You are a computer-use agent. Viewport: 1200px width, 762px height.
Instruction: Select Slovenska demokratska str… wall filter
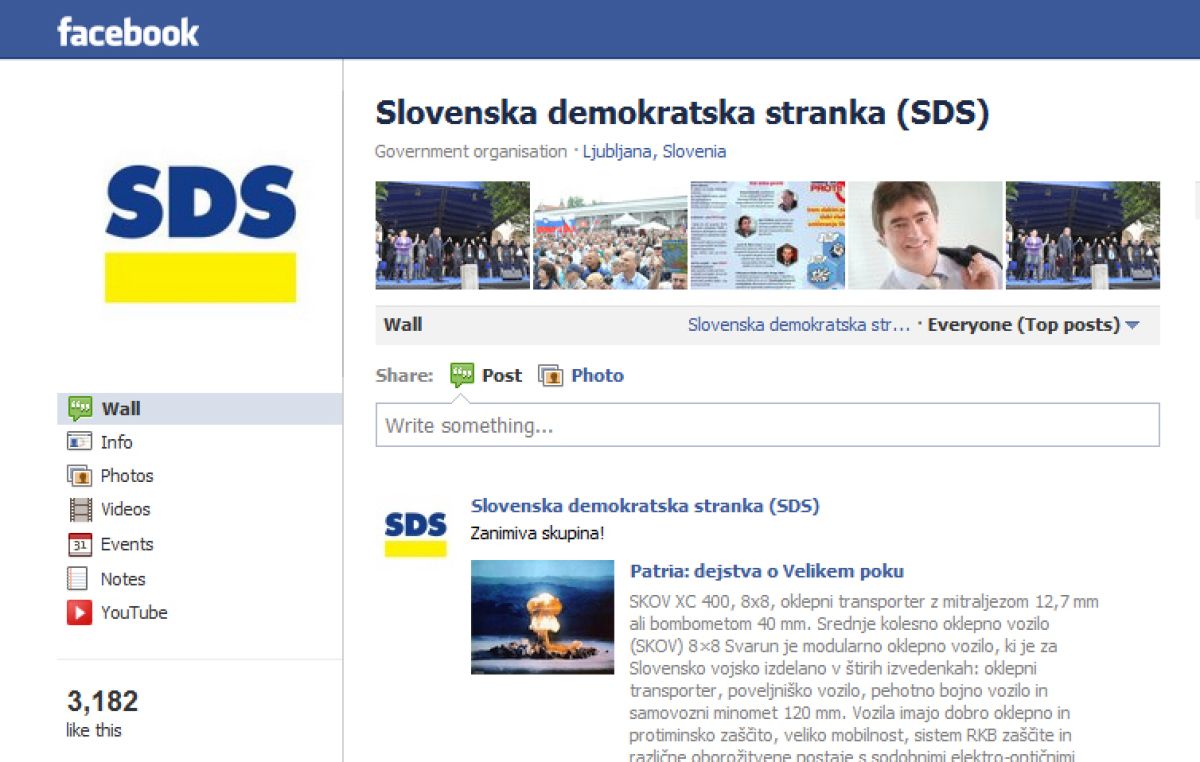pos(799,325)
